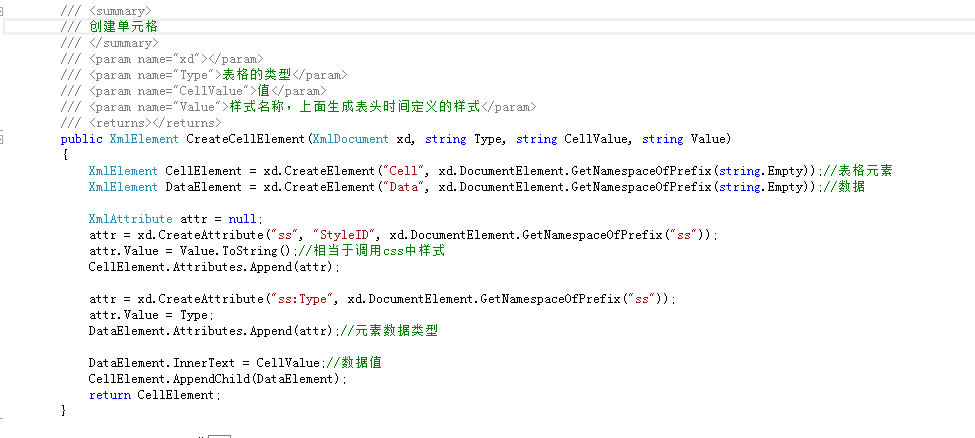Click the //表格元素 trailing comment
This screenshot has width=975, height=438.
coord(857,171)
